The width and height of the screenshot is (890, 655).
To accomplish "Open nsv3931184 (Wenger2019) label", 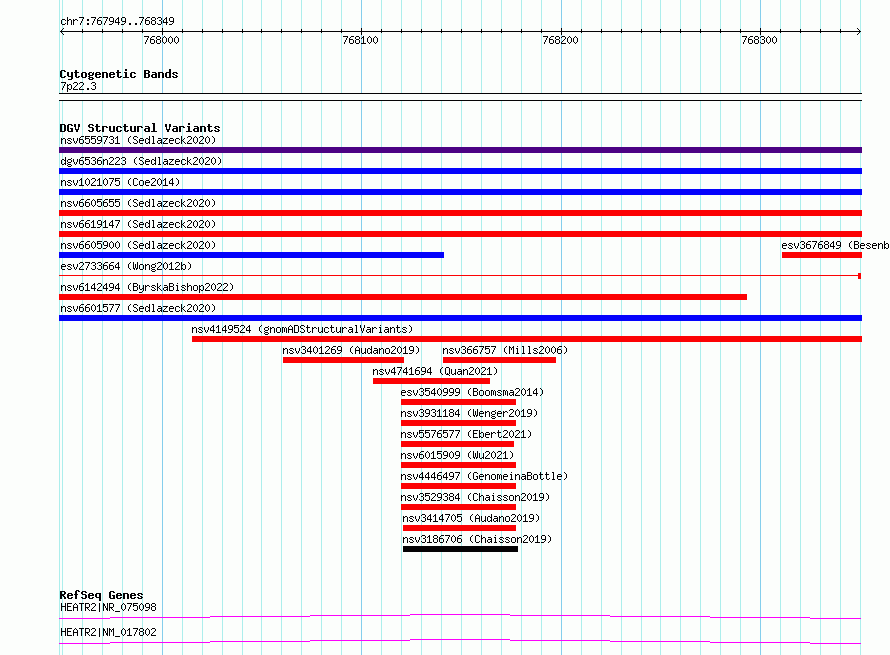I will click(469, 413).
